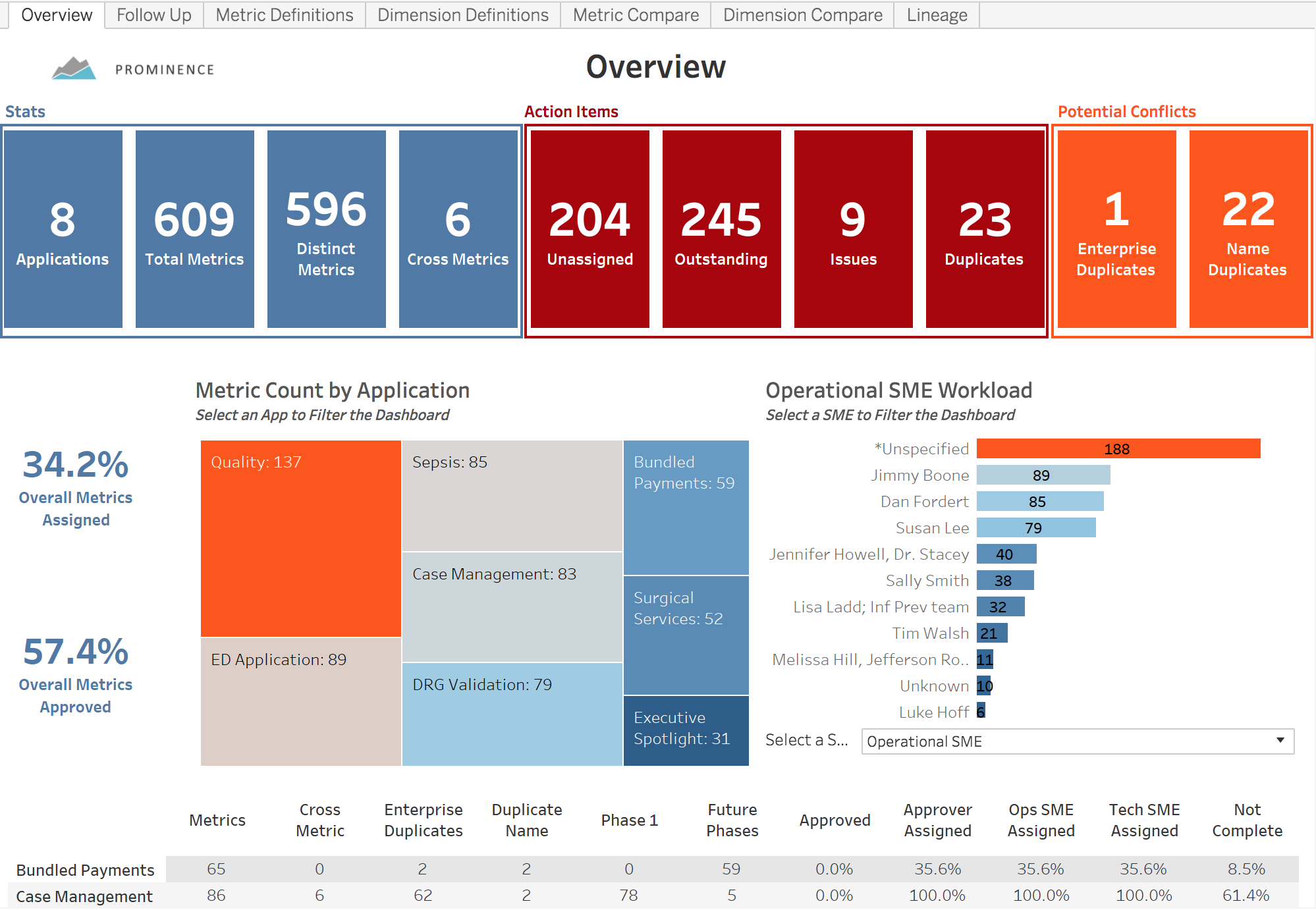
Task: Select the Bundled Payments table row
Action: (85, 870)
